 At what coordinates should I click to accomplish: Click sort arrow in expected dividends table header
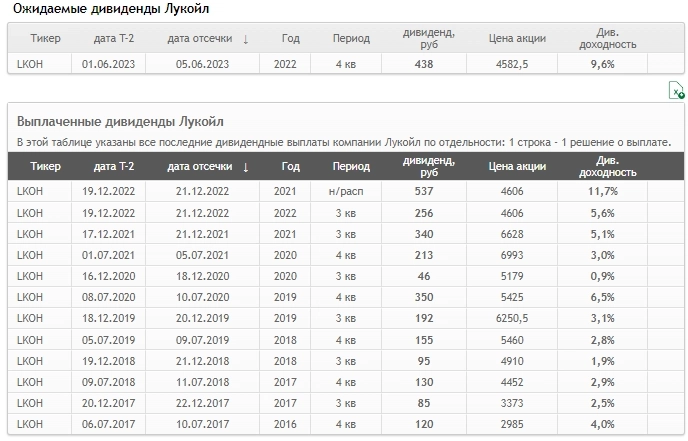[x=246, y=39]
